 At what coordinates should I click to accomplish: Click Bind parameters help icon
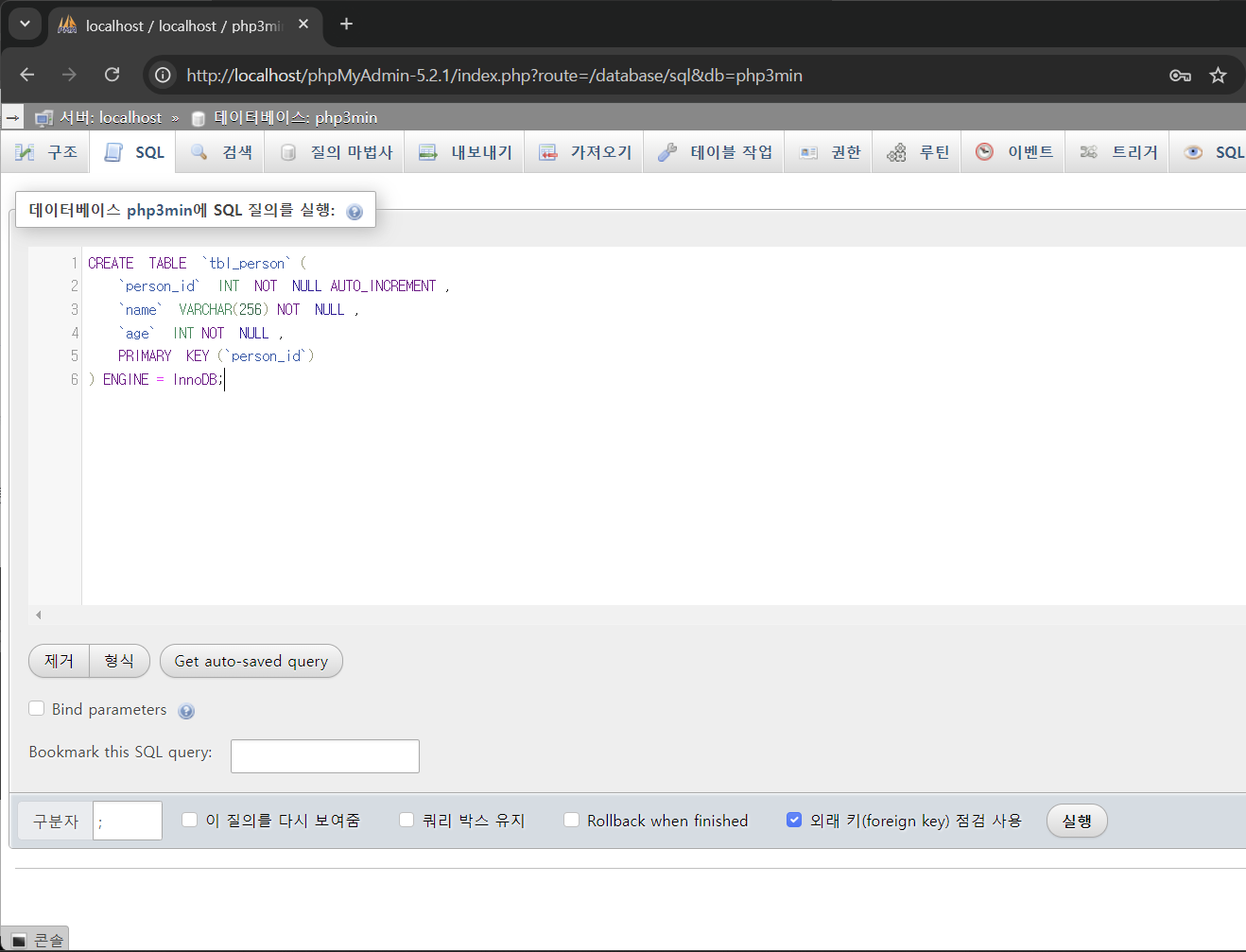coord(186,711)
